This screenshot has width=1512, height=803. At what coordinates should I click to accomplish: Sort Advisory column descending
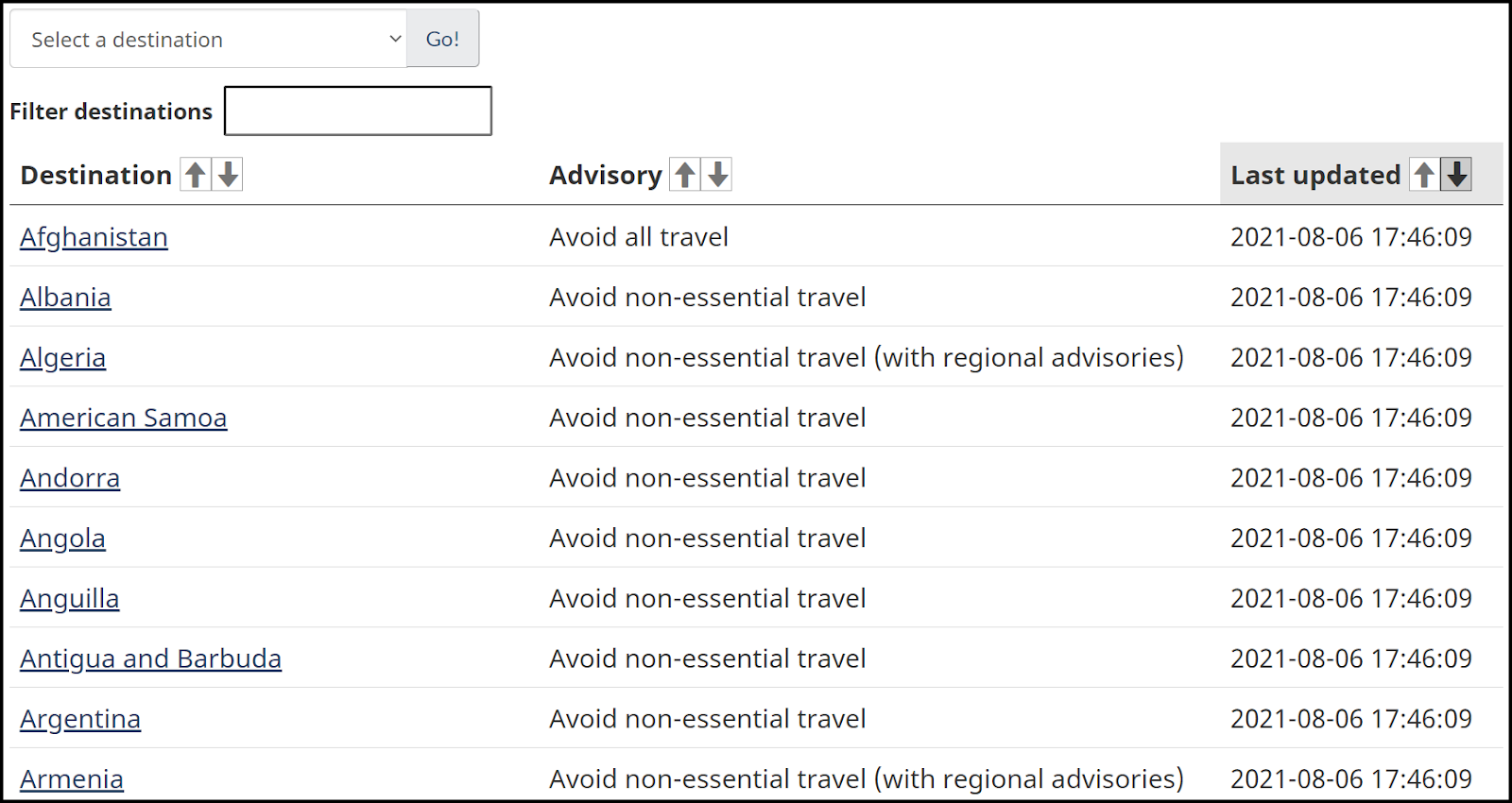point(718,175)
